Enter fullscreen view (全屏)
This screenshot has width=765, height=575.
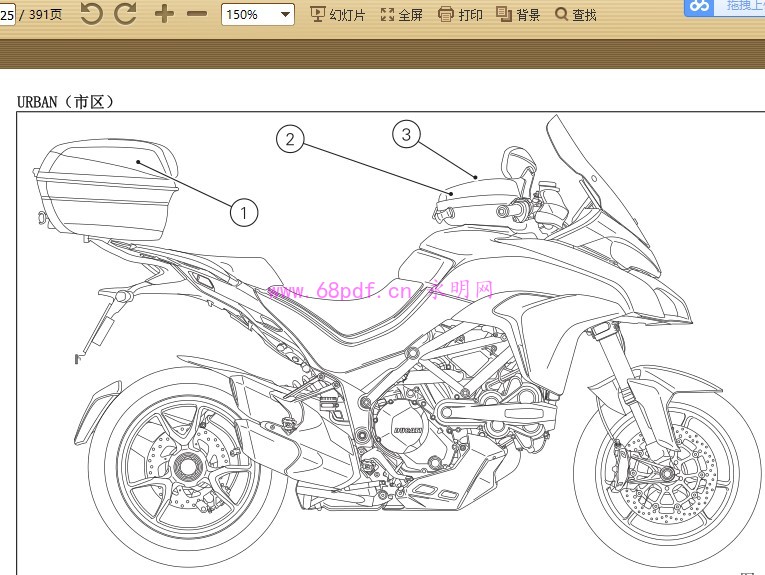[x=401, y=14]
